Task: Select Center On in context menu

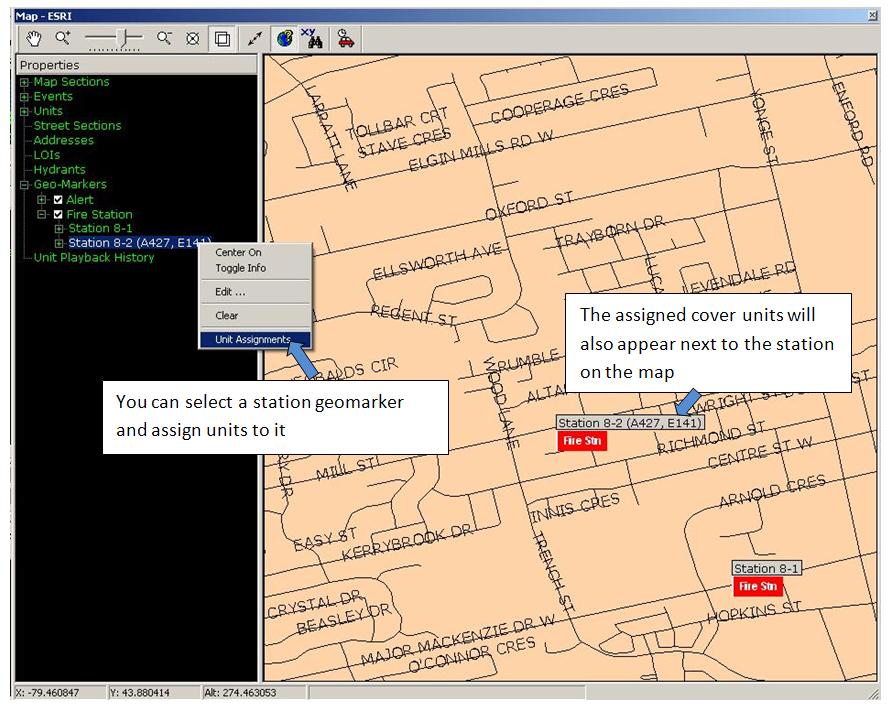Action: pos(238,253)
